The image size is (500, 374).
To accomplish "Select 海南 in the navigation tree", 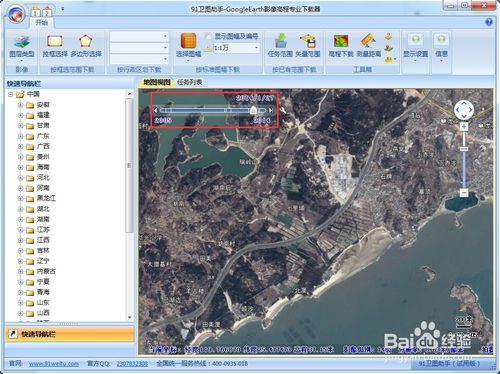I will pyautogui.click(x=43, y=167).
